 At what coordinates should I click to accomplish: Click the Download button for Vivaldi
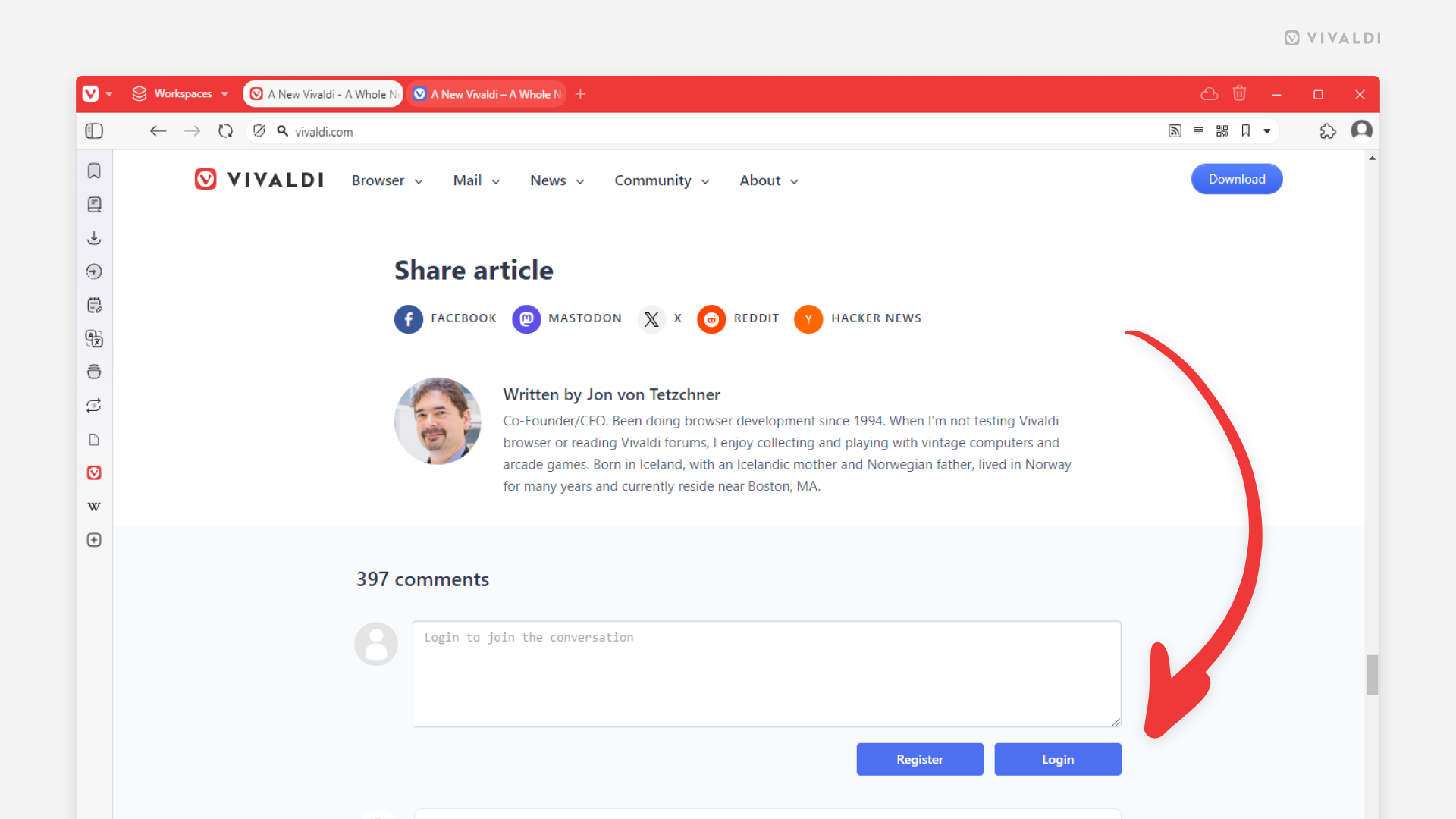[1237, 179]
